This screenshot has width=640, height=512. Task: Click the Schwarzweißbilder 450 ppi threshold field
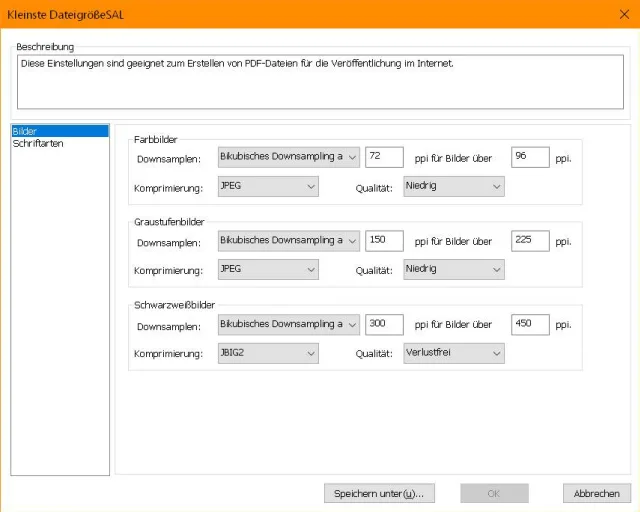coord(530,325)
